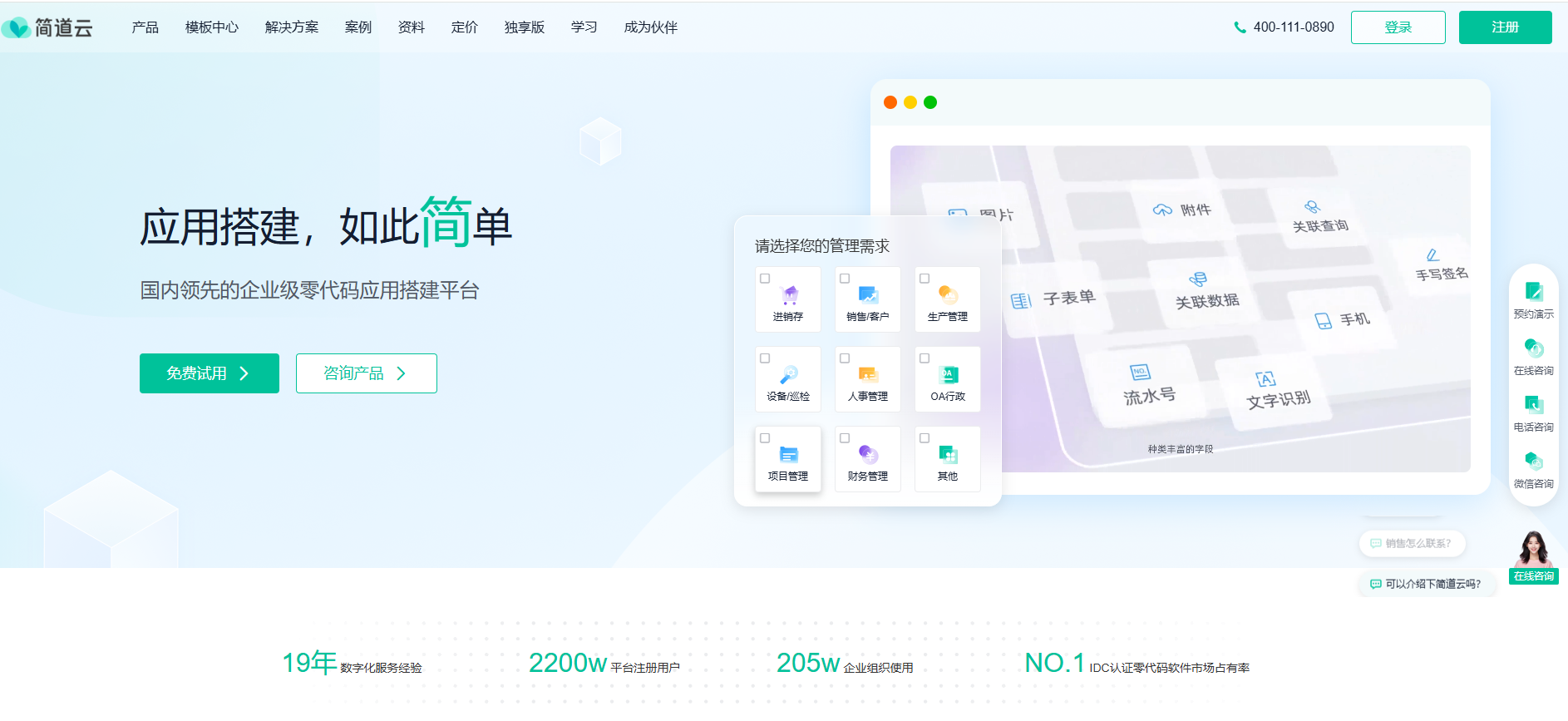Check the 生产管理 checkbox

[925, 279]
